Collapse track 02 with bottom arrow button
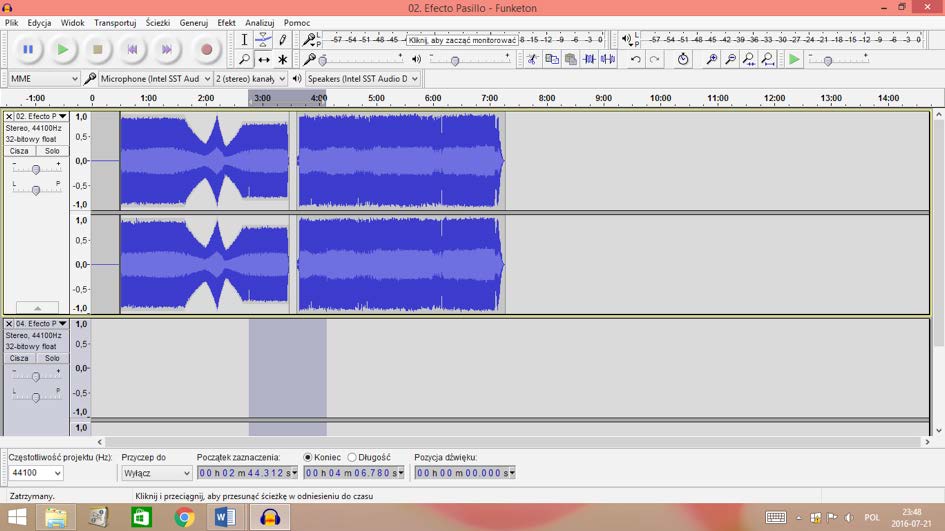The width and height of the screenshot is (945, 531). [x=37, y=307]
